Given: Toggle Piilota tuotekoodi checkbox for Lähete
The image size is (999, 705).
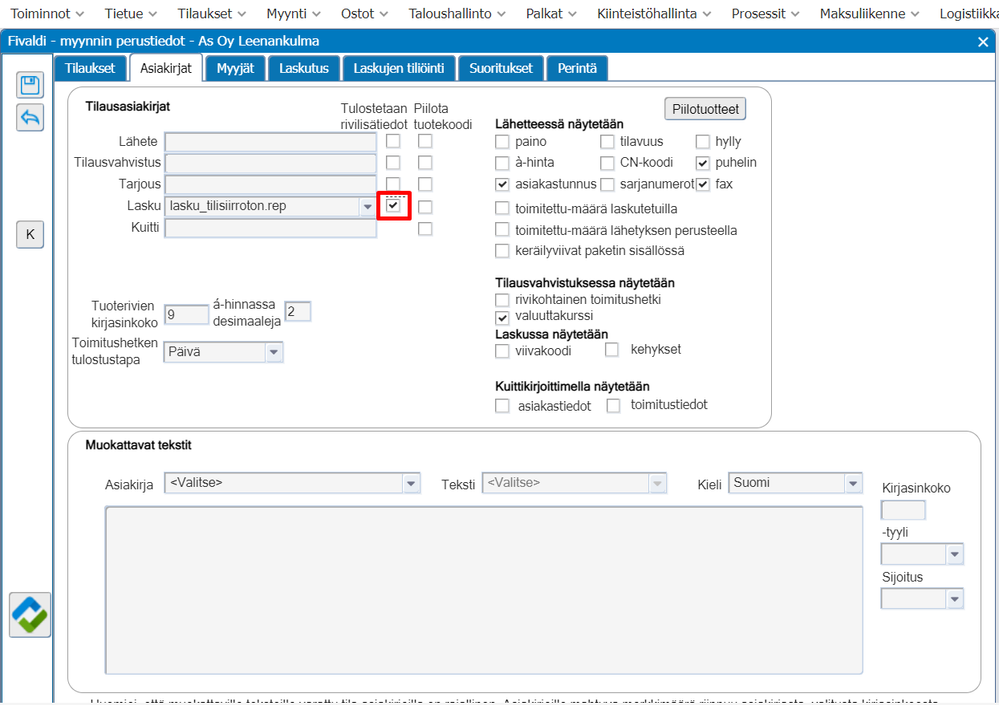Looking at the screenshot, I should pos(425,141).
